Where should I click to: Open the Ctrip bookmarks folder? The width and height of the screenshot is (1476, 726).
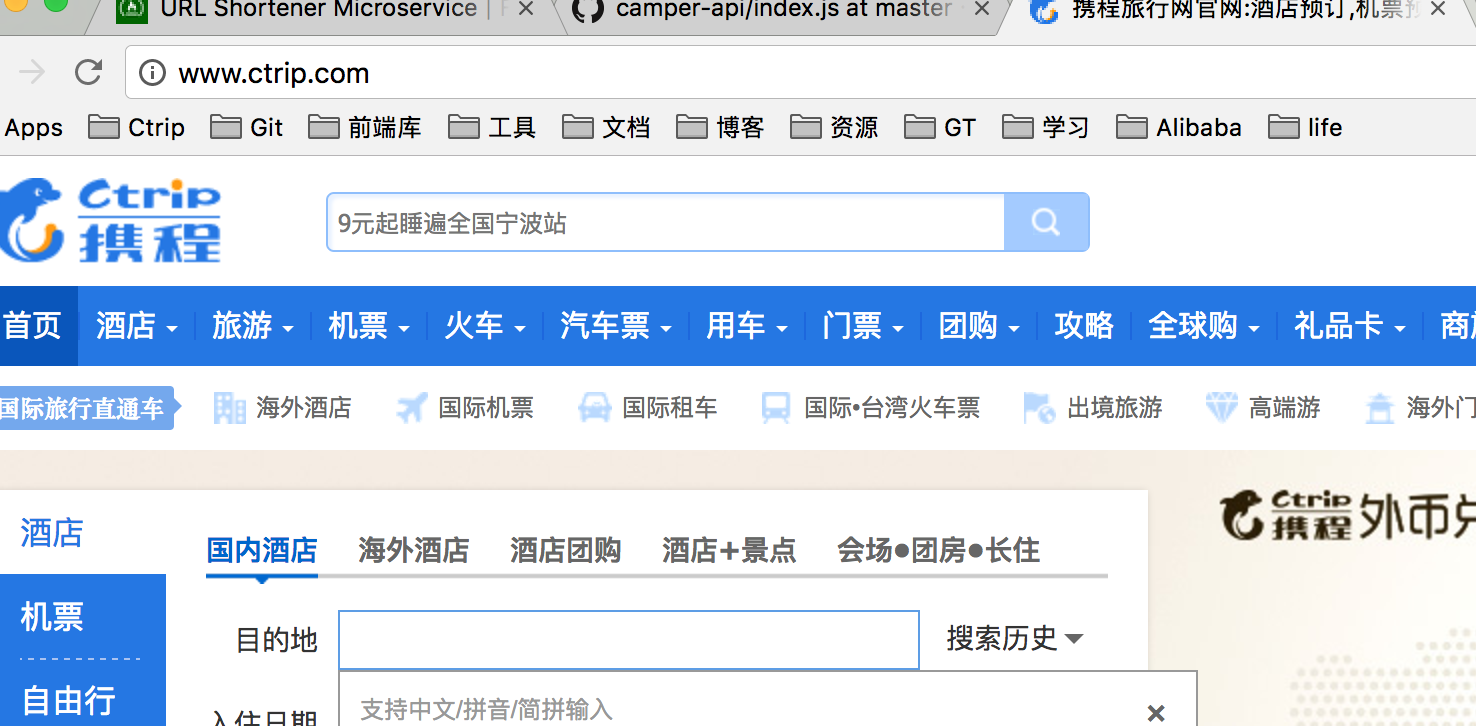click(137, 127)
